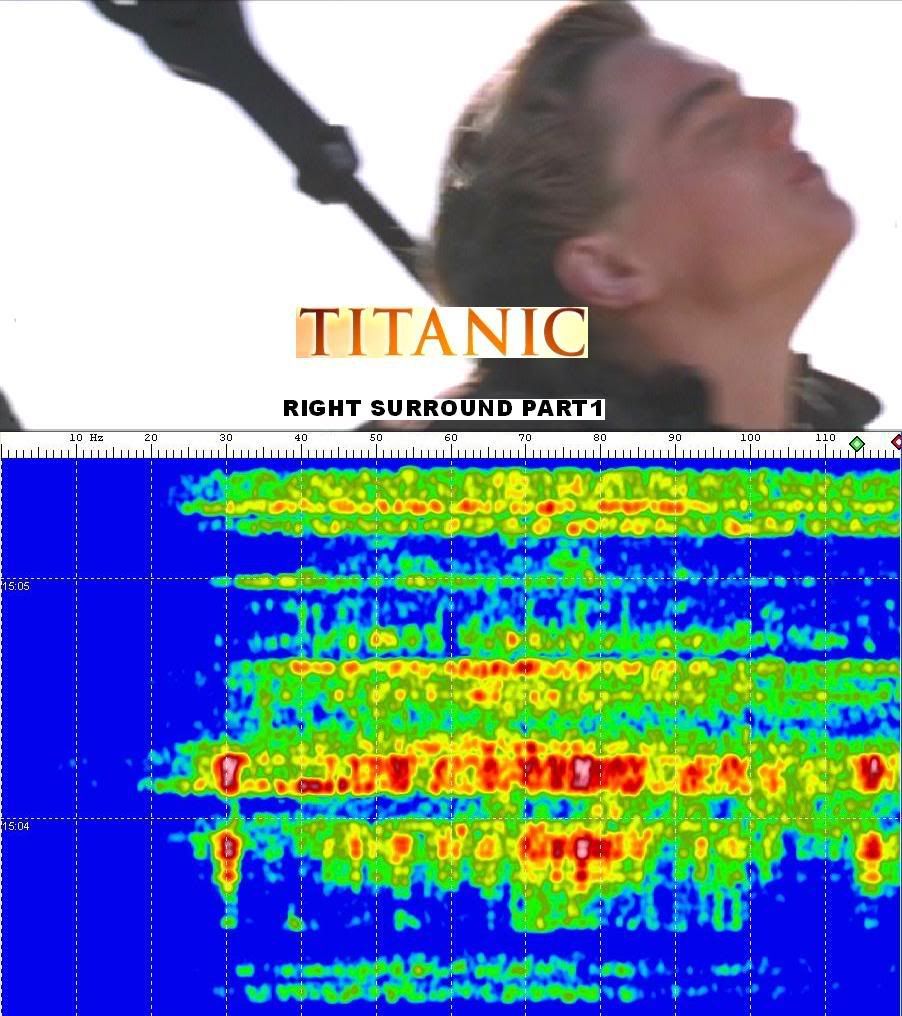This screenshot has height=1016, width=902.
Task: Click the 90 Hz label on the ruler
Action: coord(675,438)
